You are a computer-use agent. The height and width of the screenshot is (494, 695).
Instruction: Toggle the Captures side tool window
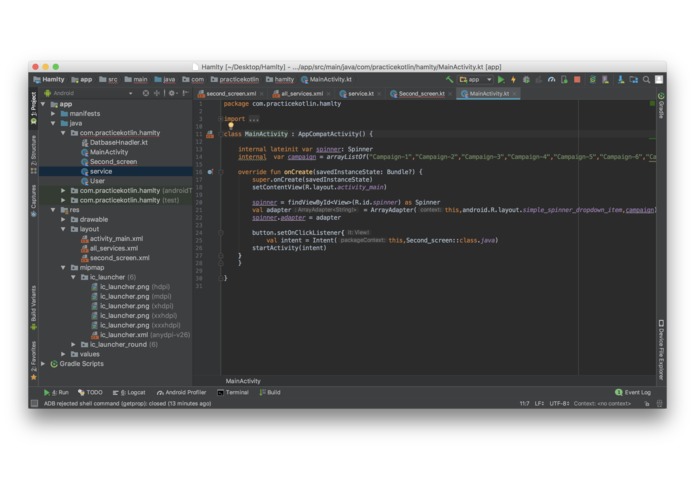point(34,201)
